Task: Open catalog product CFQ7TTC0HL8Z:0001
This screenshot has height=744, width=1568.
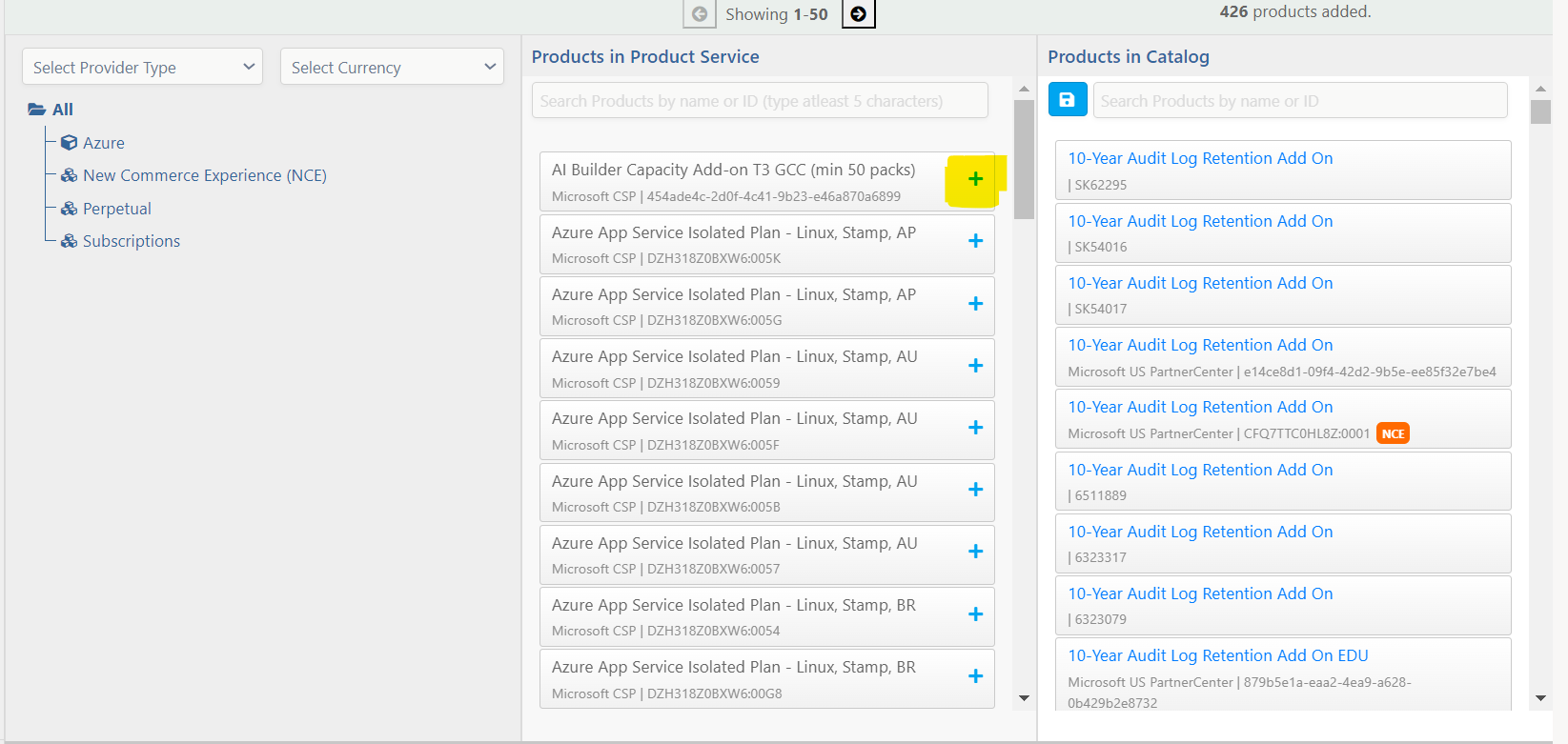Action: tap(1200, 407)
